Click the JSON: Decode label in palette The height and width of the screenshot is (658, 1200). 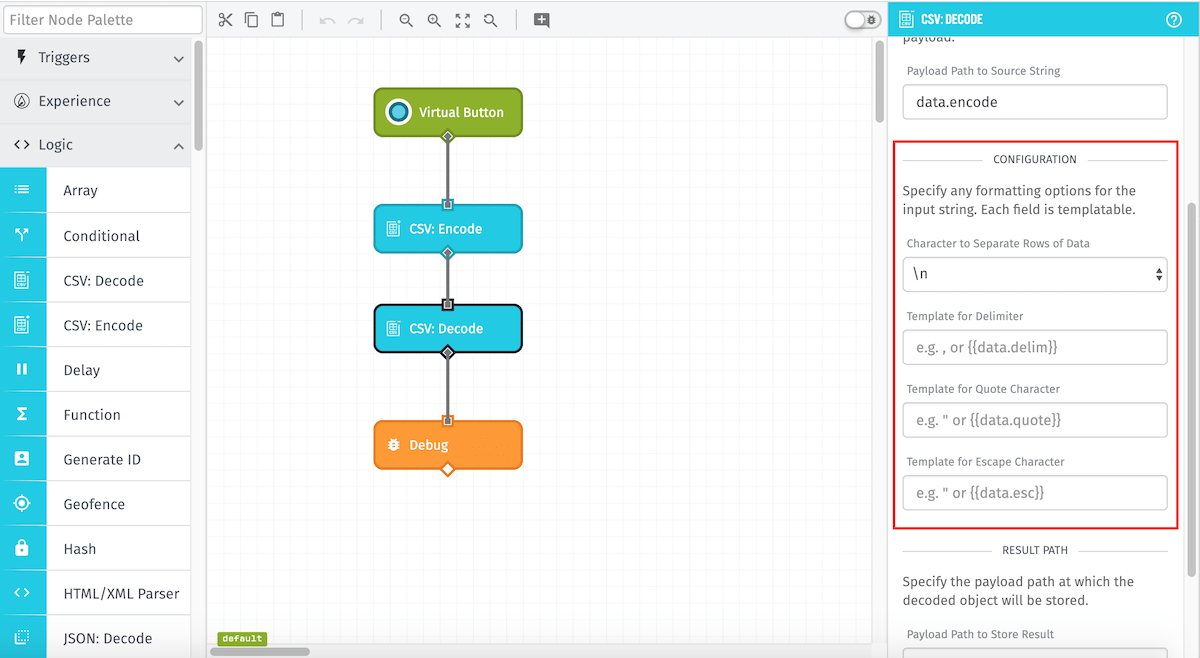point(108,638)
